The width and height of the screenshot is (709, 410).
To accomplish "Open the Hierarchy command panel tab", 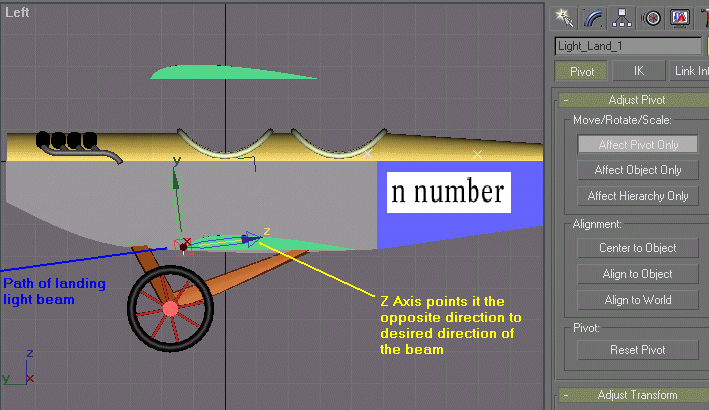I will click(x=623, y=16).
